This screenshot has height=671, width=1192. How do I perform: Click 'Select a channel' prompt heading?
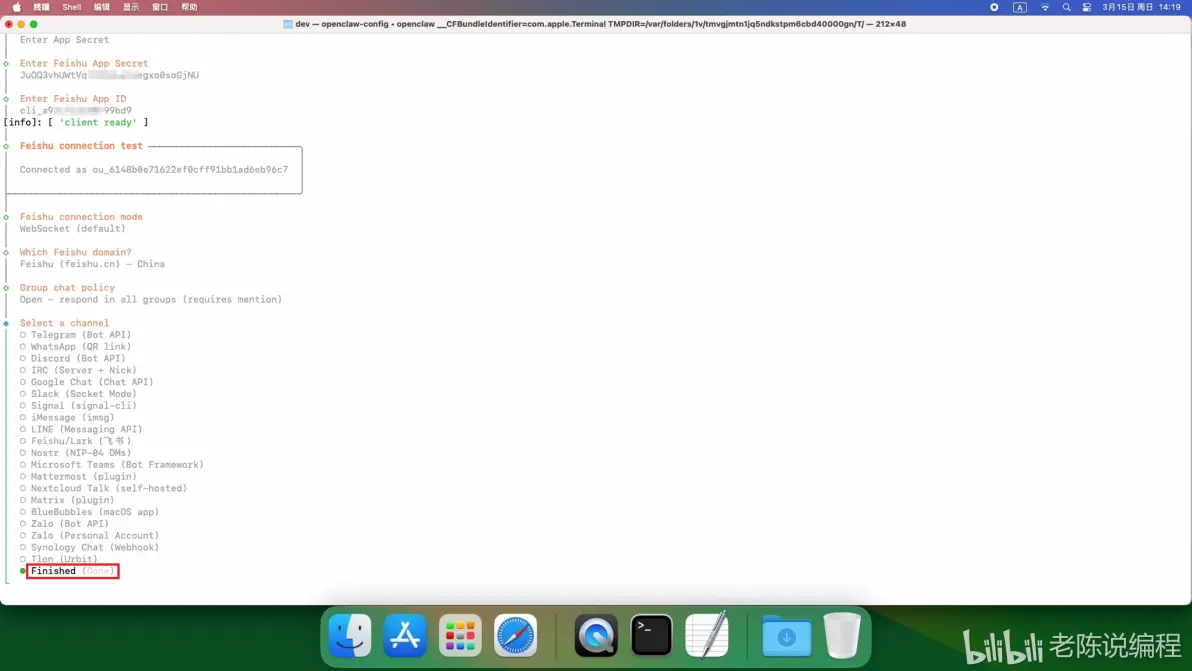64,323
